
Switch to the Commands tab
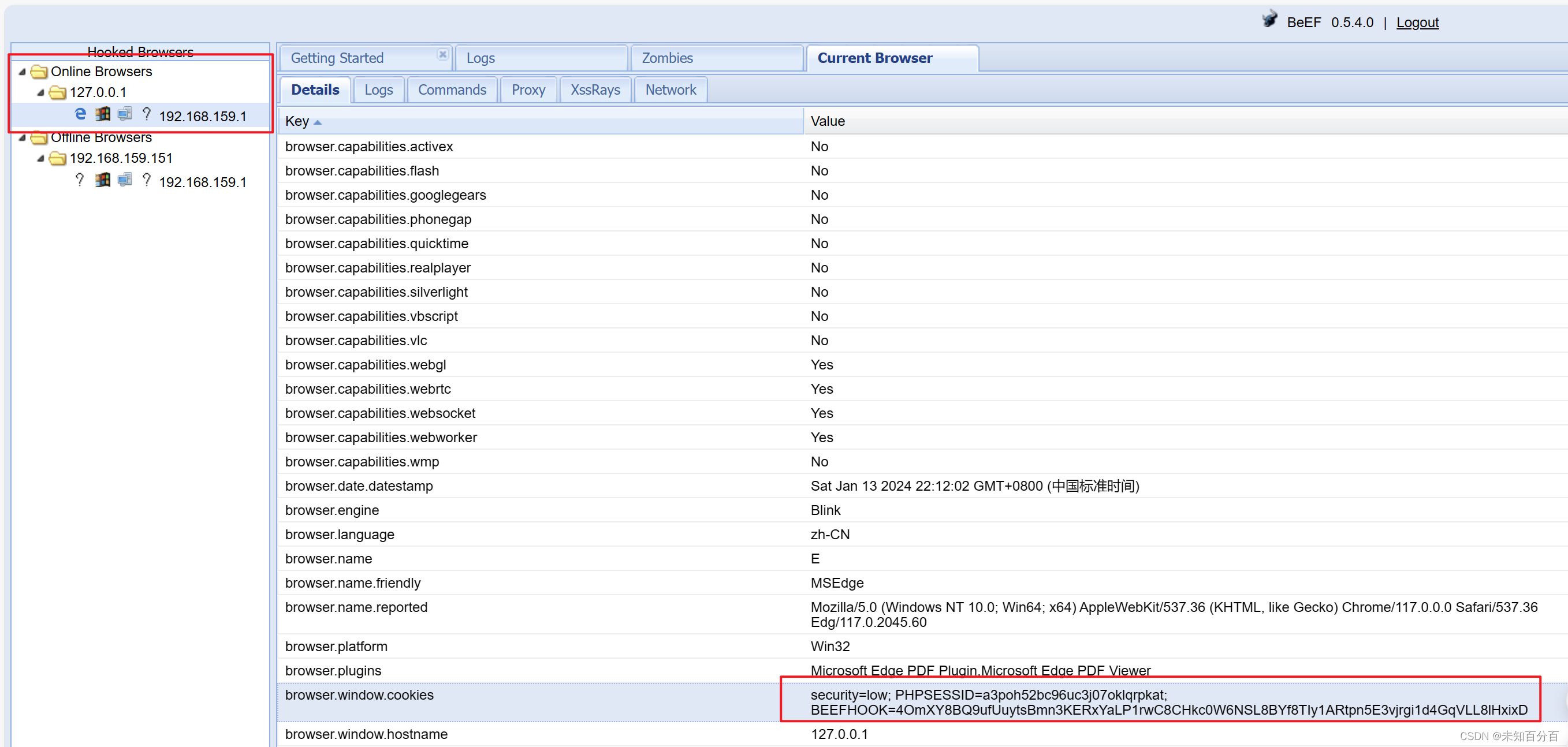click(452, 90)
